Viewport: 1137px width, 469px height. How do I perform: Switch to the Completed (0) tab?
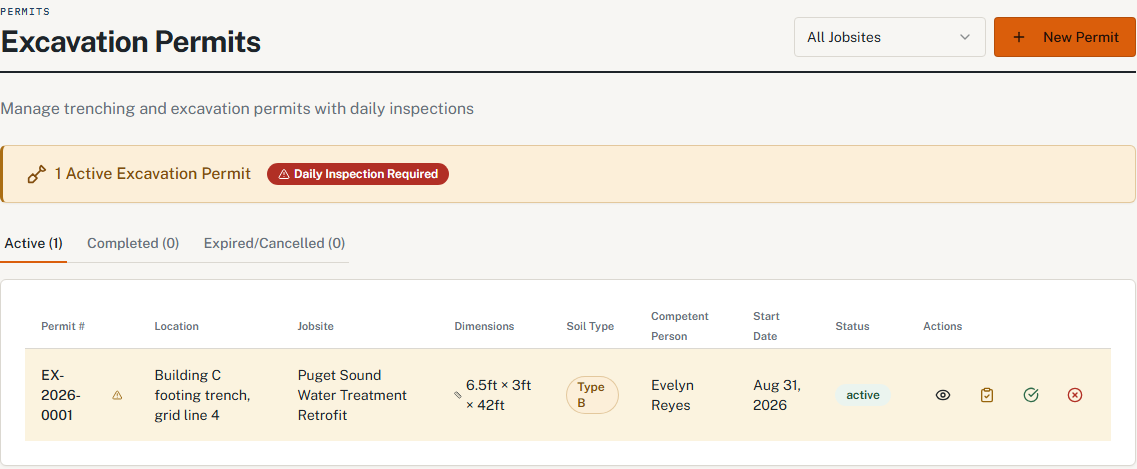tap(133, 243)
